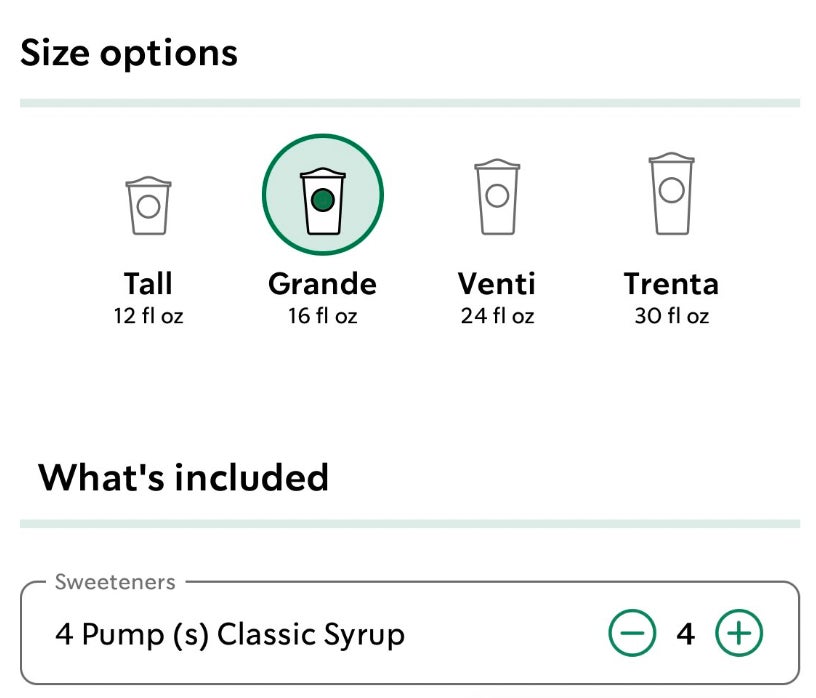The image size is (816, 698).
Task: Tap the 16 fl oz text
Action: point(322,317)
